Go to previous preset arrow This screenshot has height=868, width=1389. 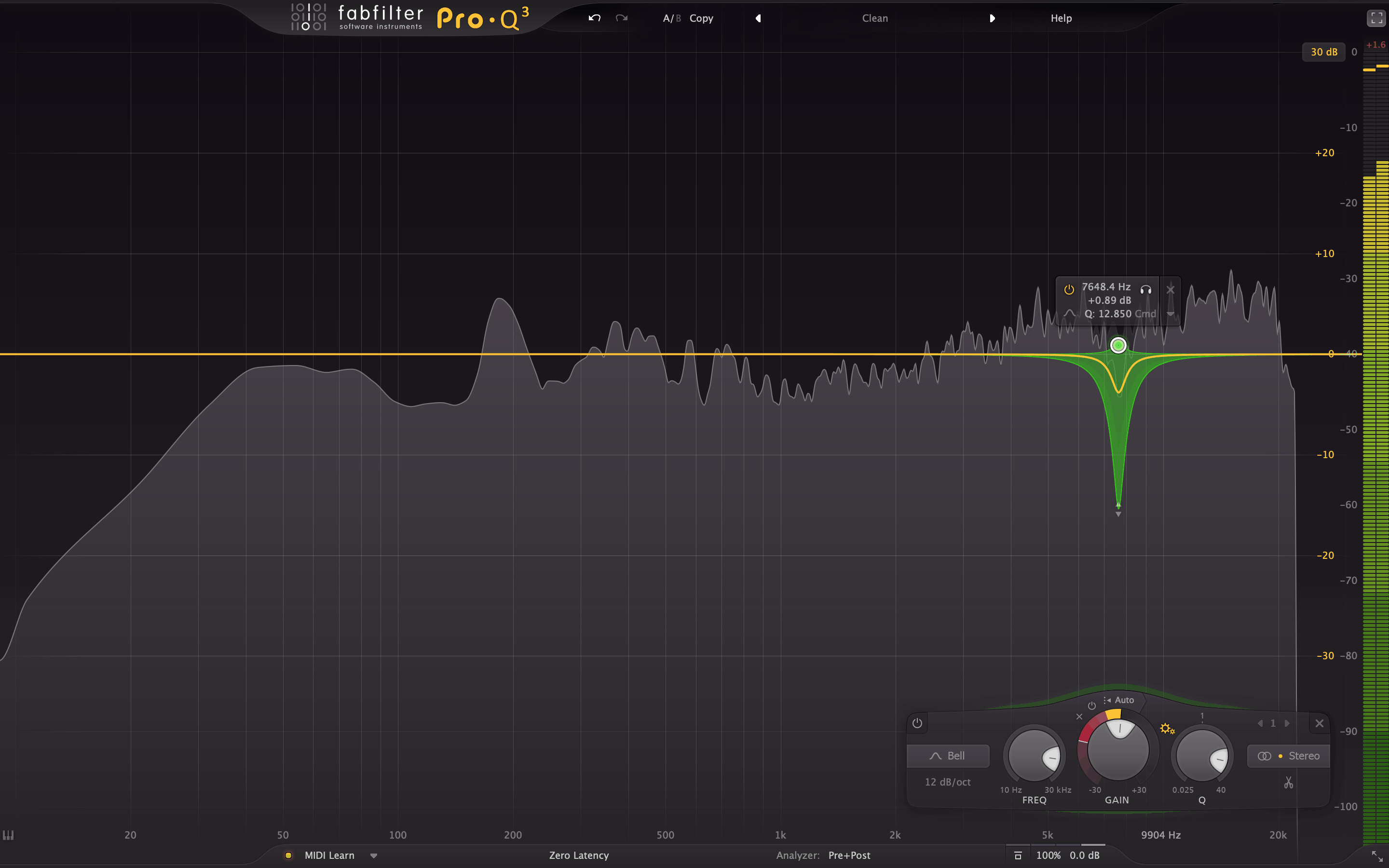758,18
